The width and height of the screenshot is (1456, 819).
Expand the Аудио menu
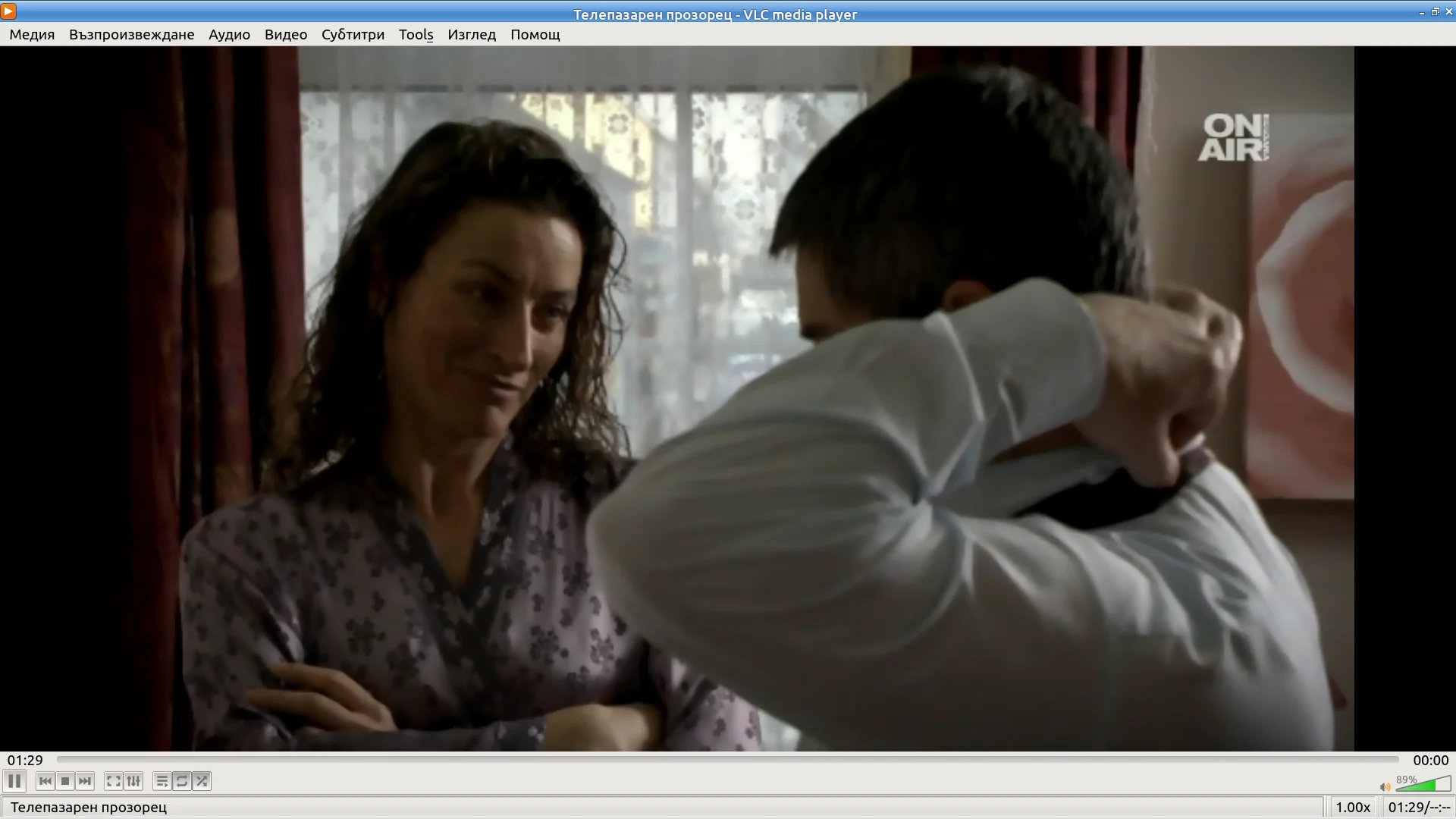click(229, 35)
